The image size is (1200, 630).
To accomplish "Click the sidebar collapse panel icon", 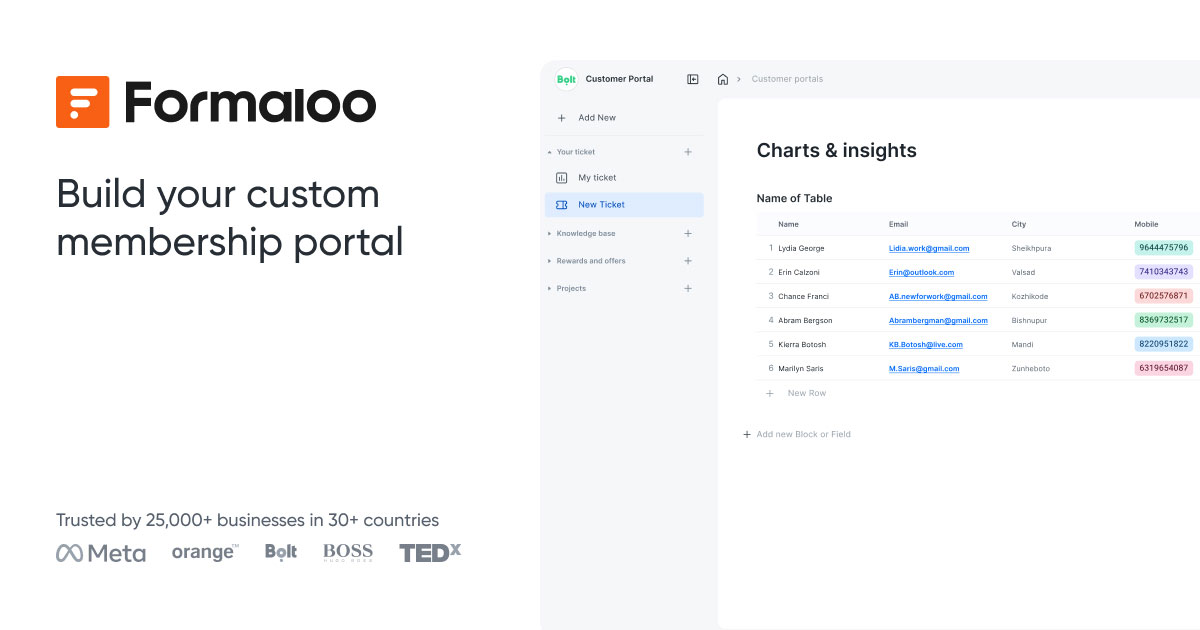I will click(x=692, y=78).
